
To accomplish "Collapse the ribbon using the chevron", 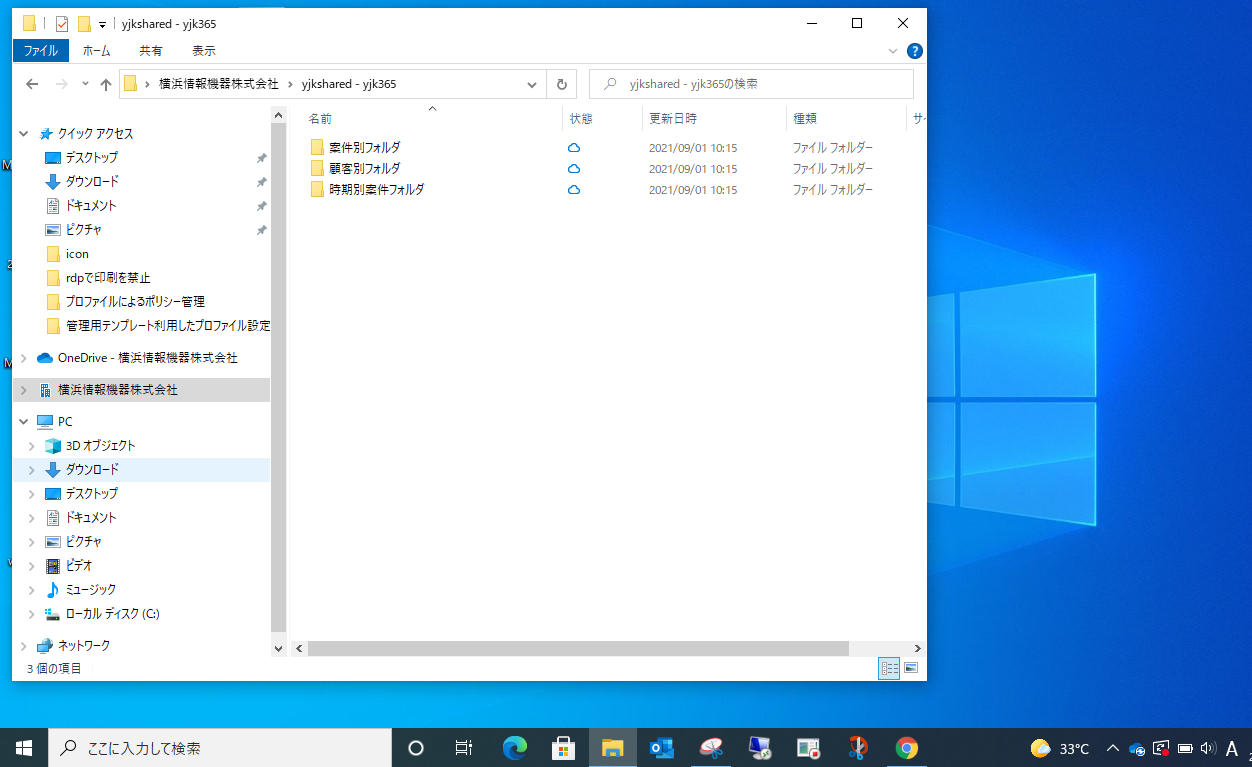I will [x=893, y=51].
